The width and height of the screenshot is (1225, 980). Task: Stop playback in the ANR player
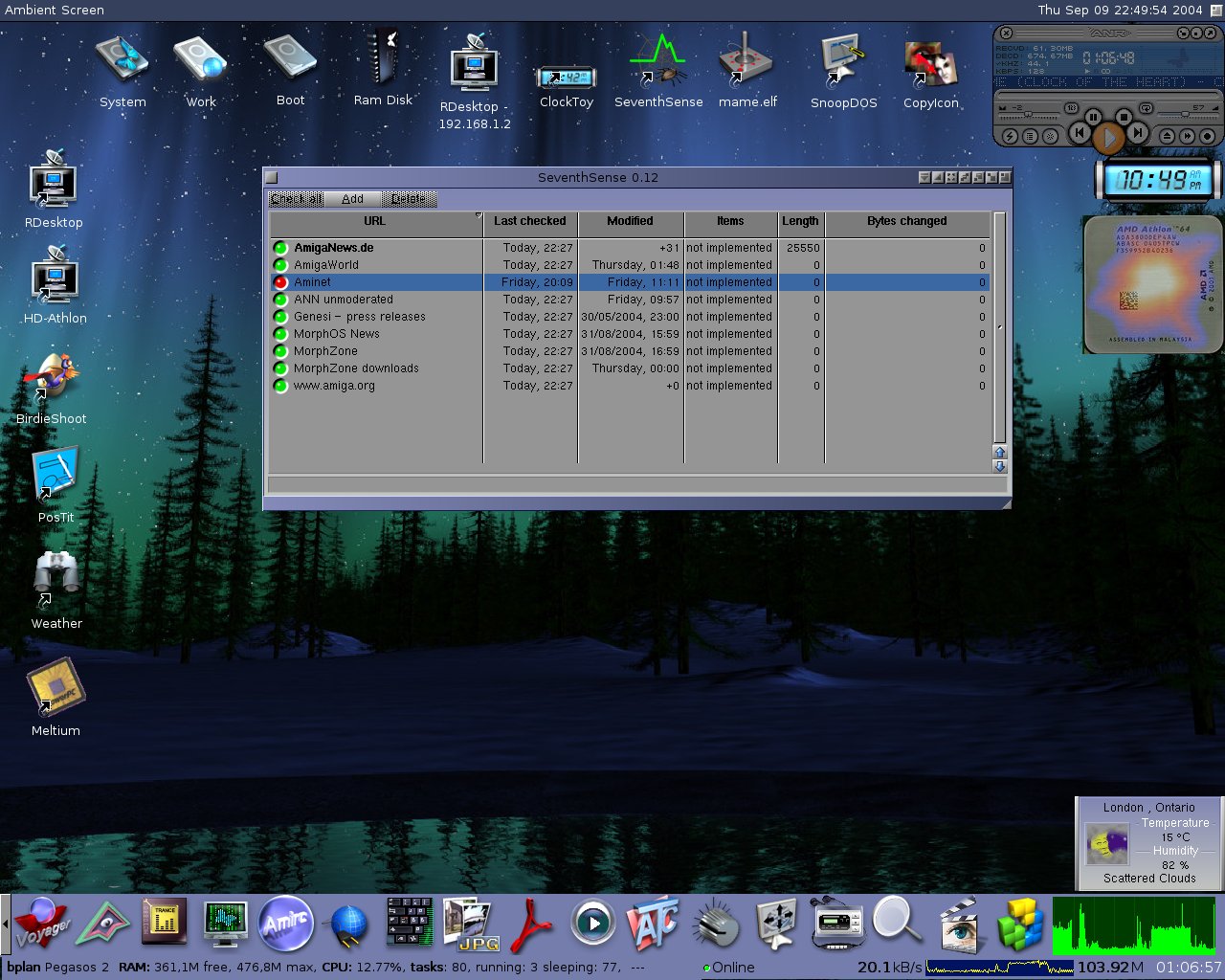(x=1124, y=117)
